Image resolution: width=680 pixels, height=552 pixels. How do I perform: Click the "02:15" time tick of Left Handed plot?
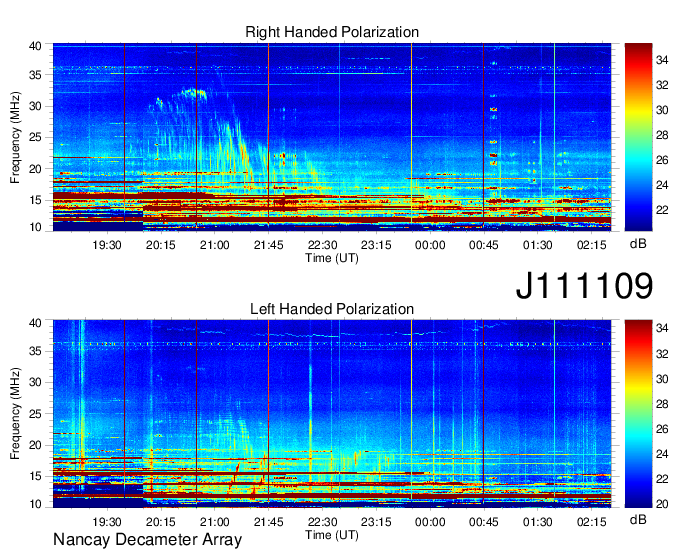point(592,522)
